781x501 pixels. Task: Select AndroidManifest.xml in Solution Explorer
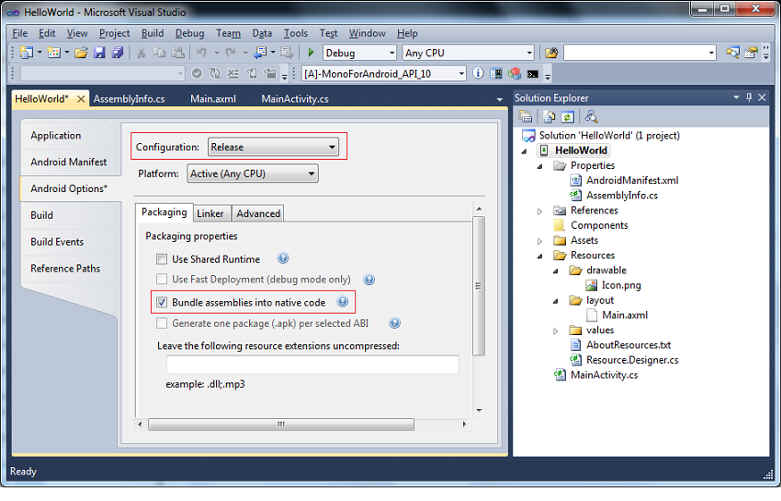pos(632,180)
